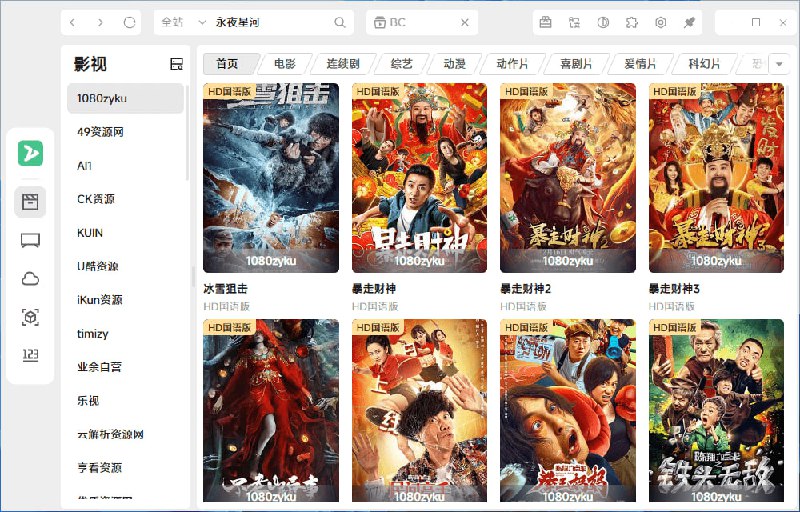
Task: Switch to the 电影 tab
Action: (x=284, y=64)
